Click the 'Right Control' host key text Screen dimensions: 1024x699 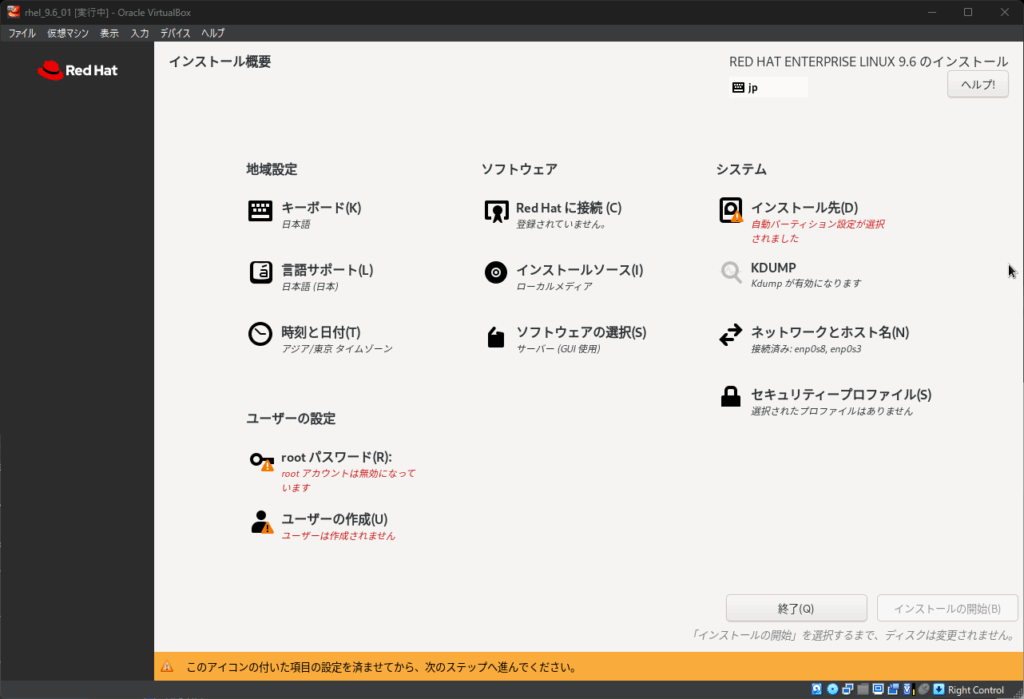(975, 690)
